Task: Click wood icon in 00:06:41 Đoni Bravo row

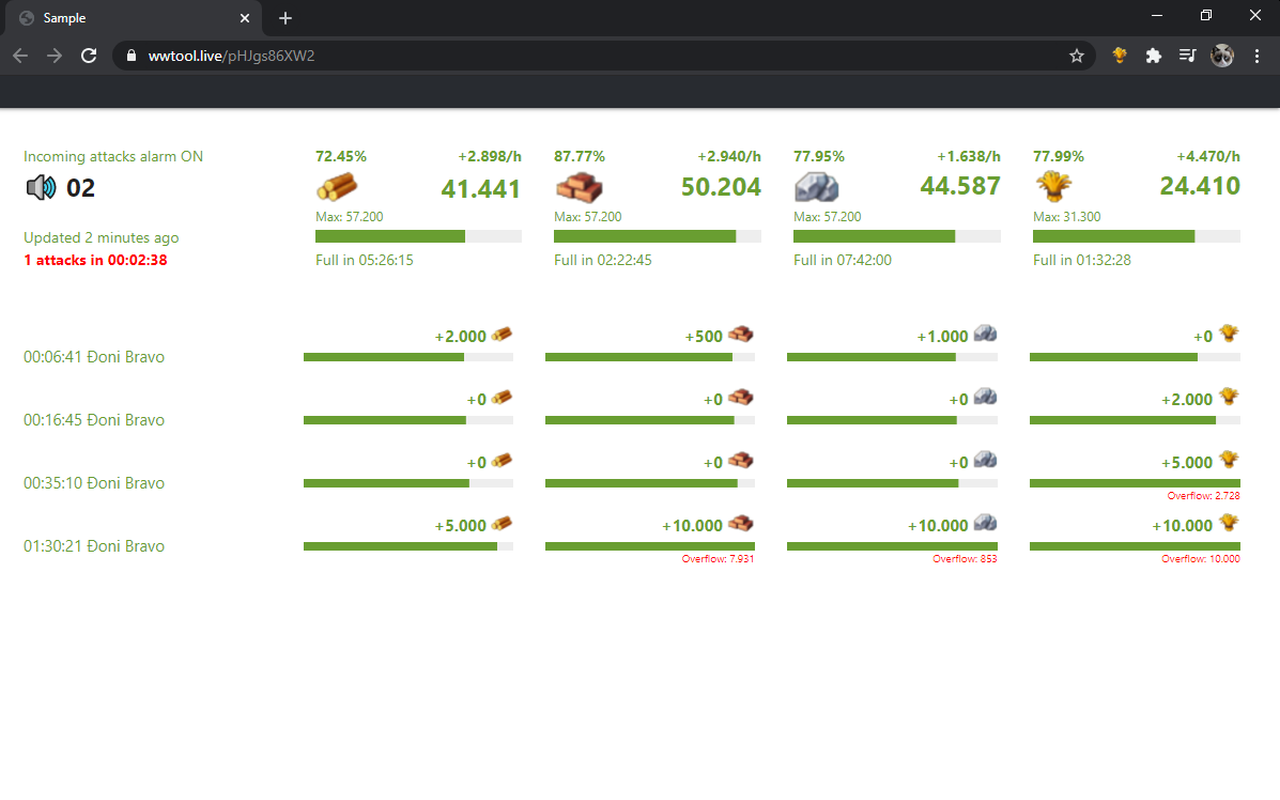Action: coord(502,335)
